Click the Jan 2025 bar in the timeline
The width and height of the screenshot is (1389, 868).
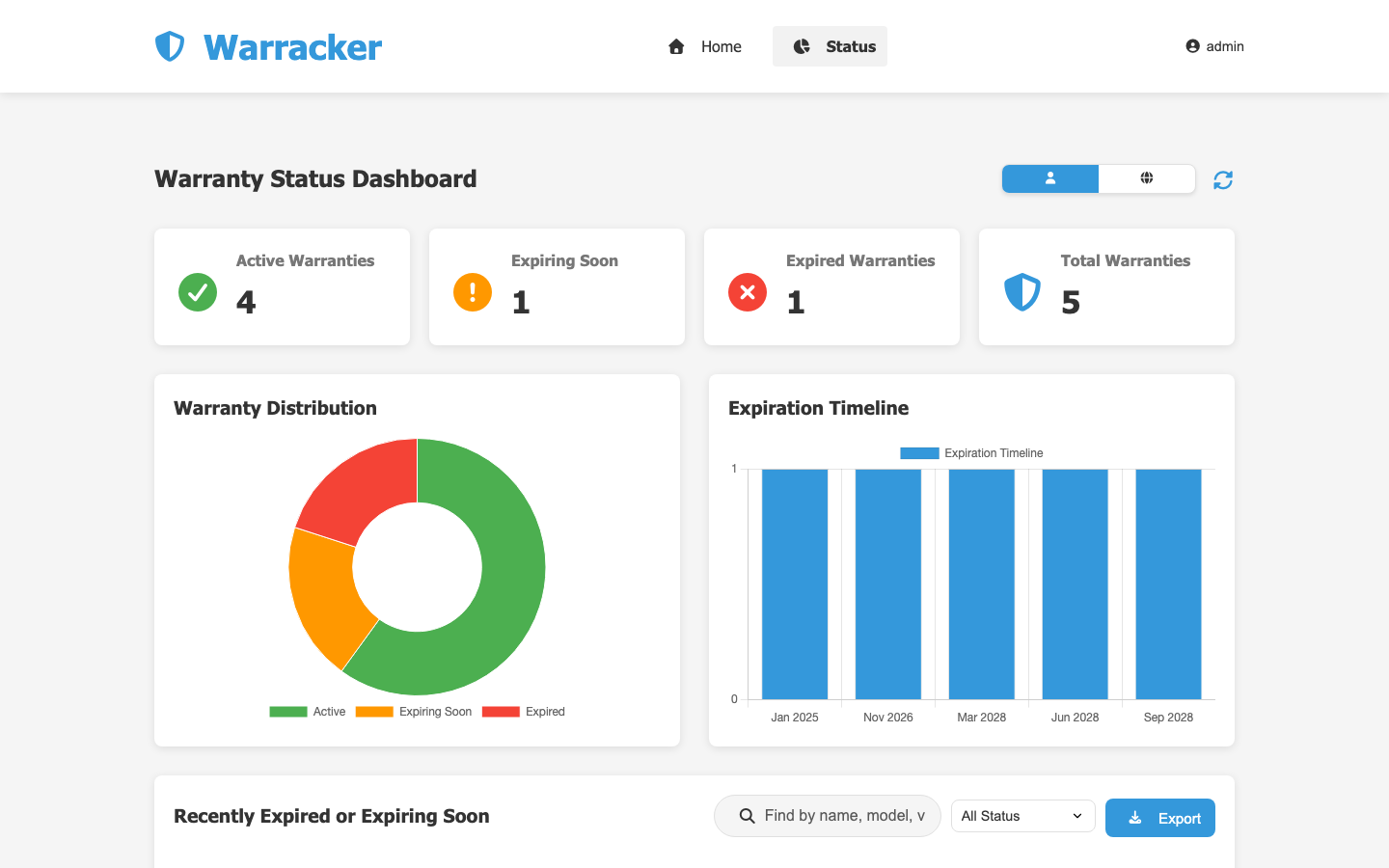pos(795,584)
